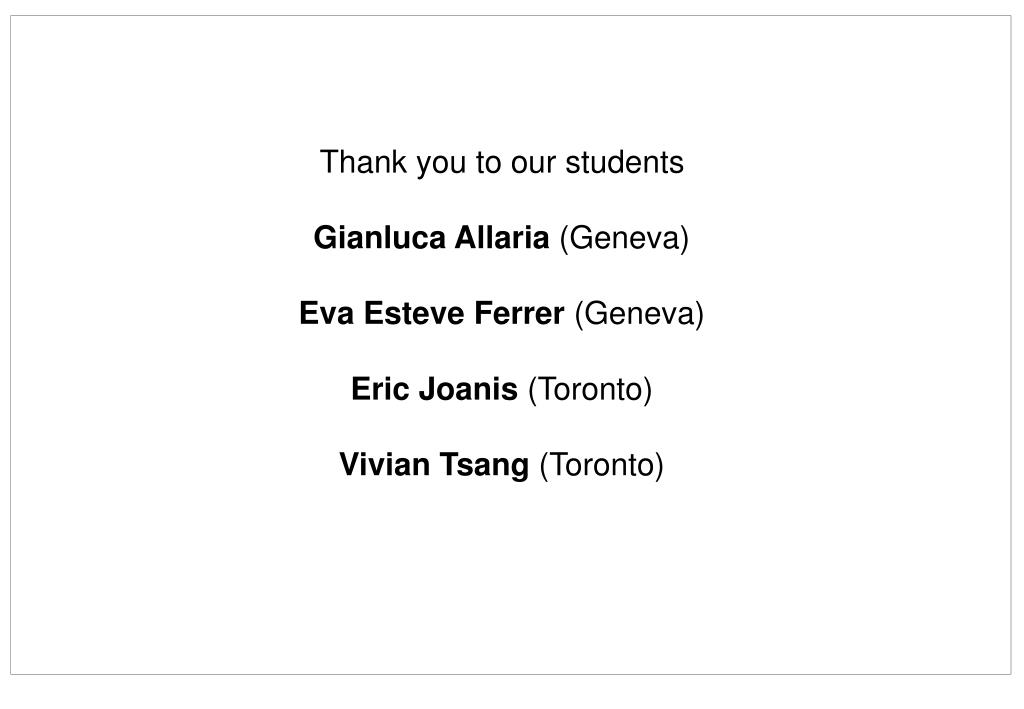Select the word "students" in the heading
Viewport: 1024px width, 709px height.
pos(624,162)
